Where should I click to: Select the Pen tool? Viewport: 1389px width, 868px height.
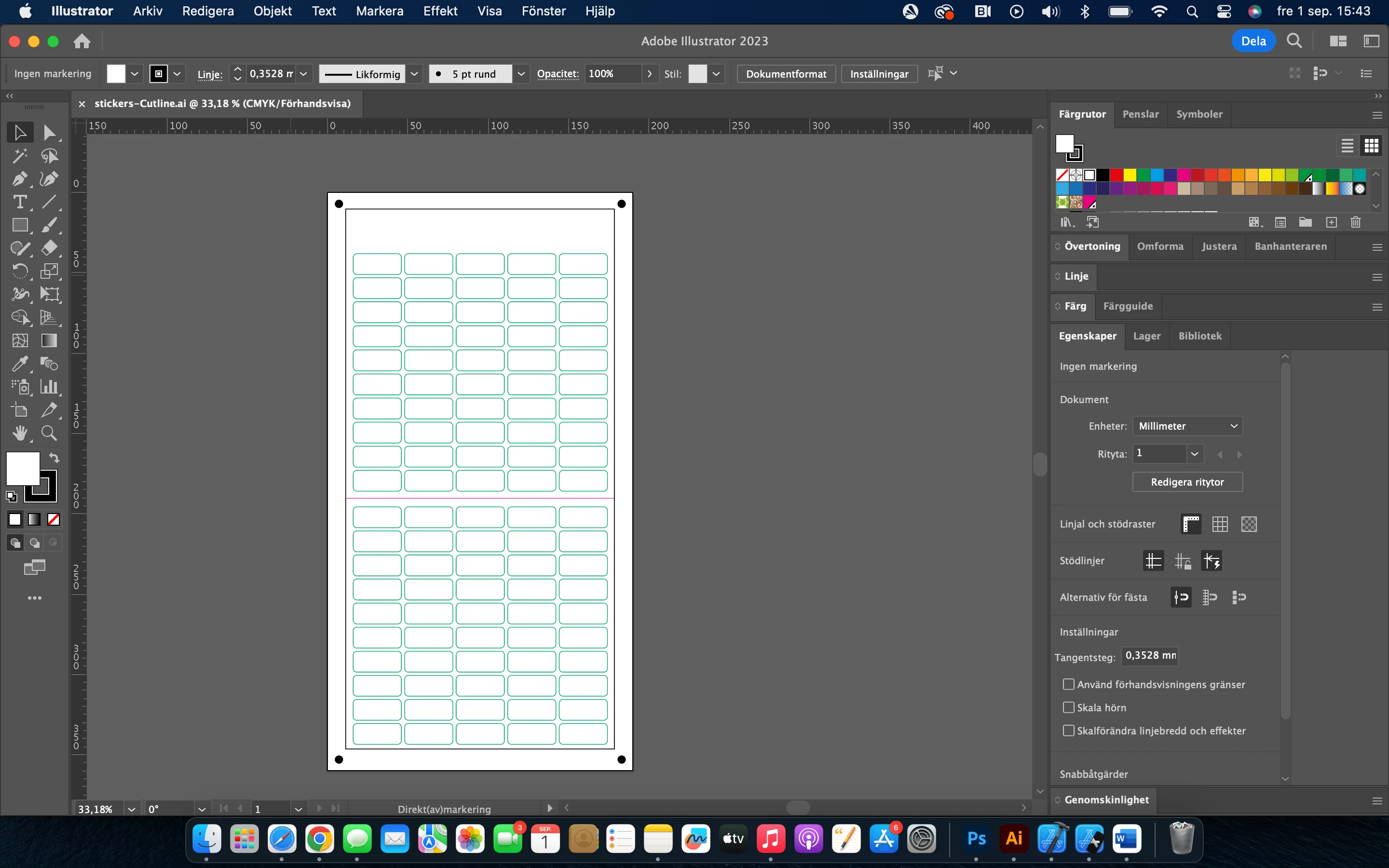point(19,178)
